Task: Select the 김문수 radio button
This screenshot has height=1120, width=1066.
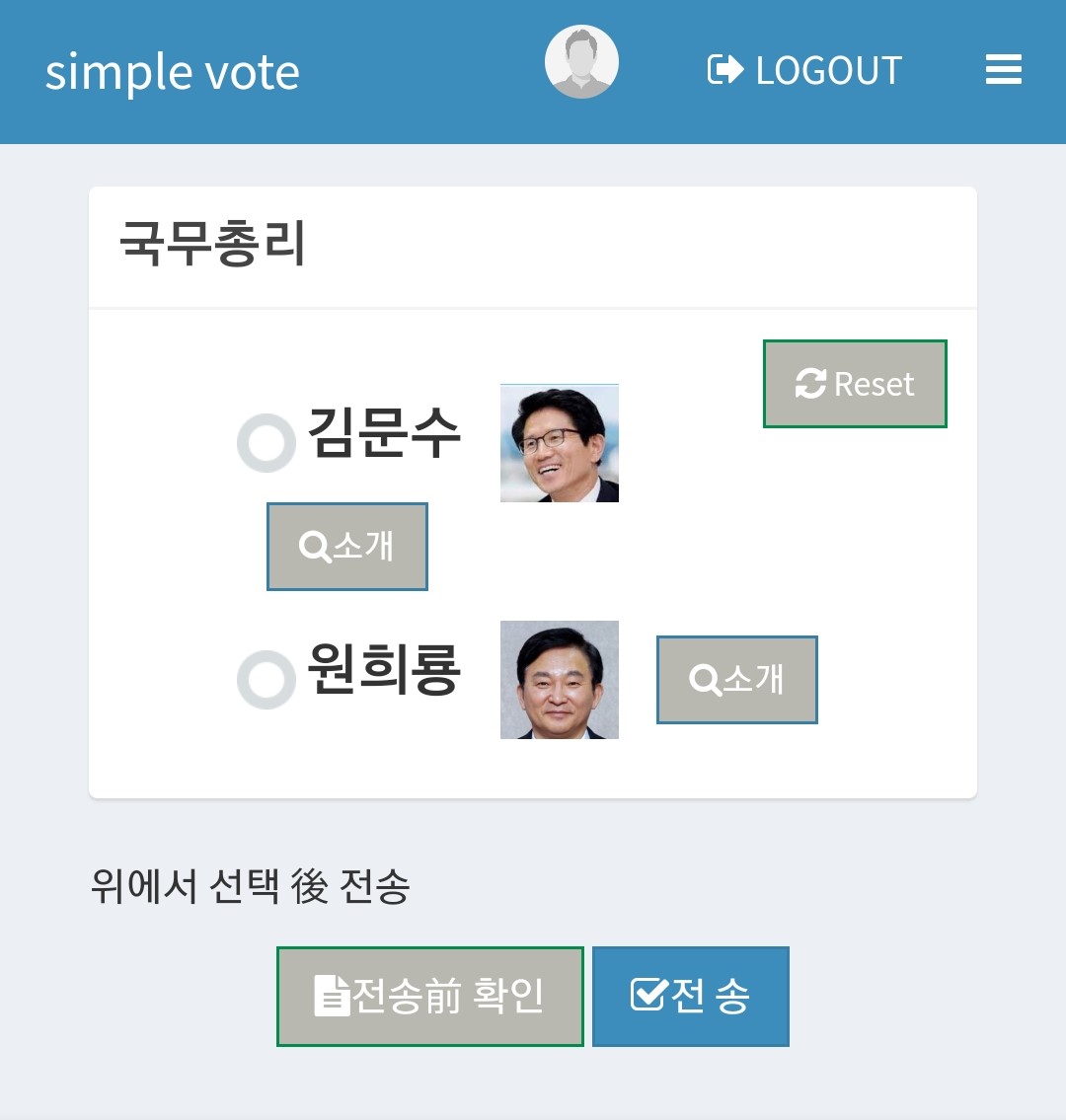Action: pyautogui.click(x=266, y=443)
